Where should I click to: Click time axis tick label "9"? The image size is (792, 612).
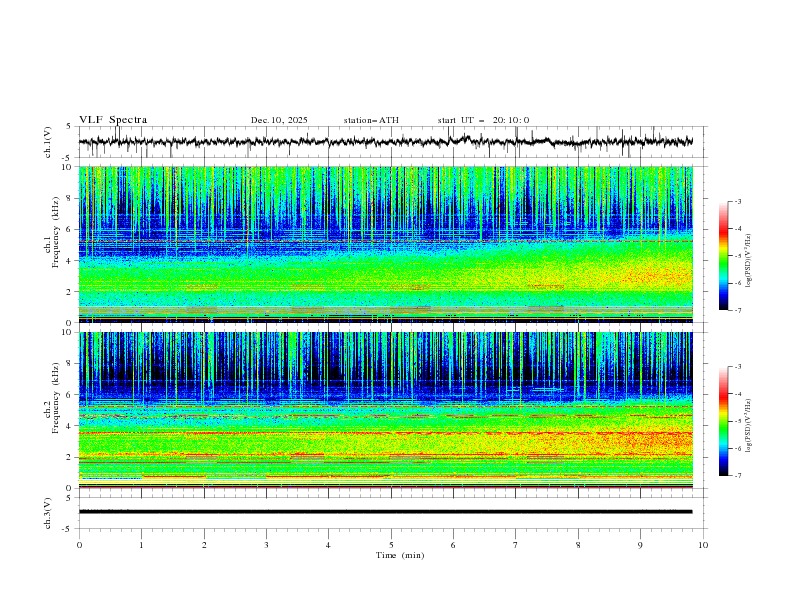[x=640, y=545]
